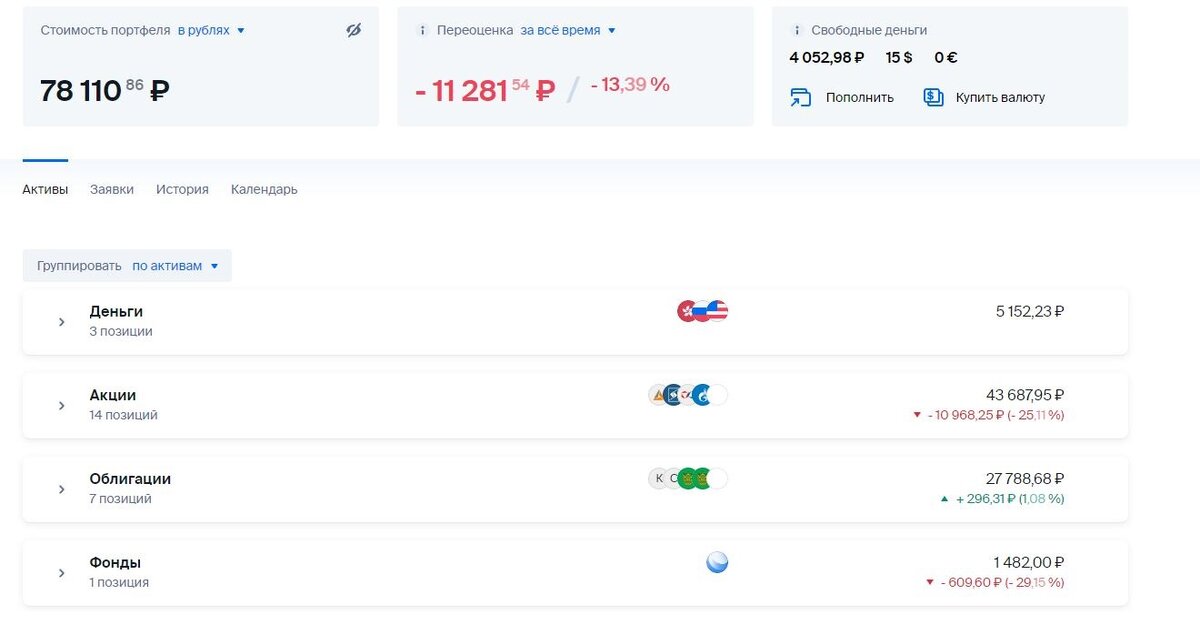
Task: Open the История tab
Action: pos(182,189)
